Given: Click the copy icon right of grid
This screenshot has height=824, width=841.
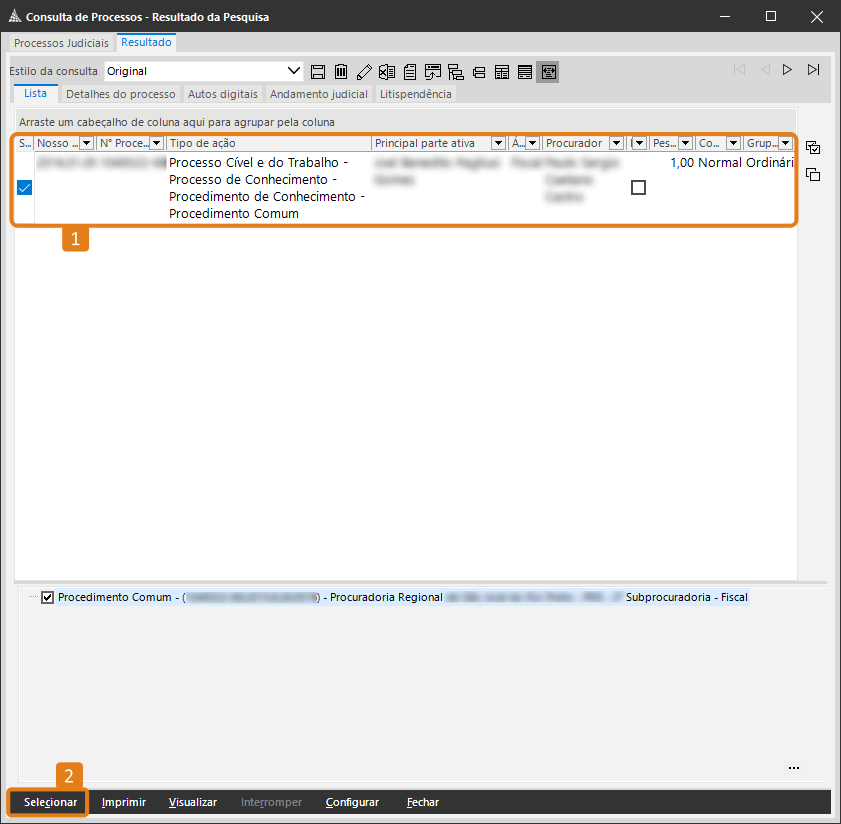Looking at the screenshot, I should 813,175.
